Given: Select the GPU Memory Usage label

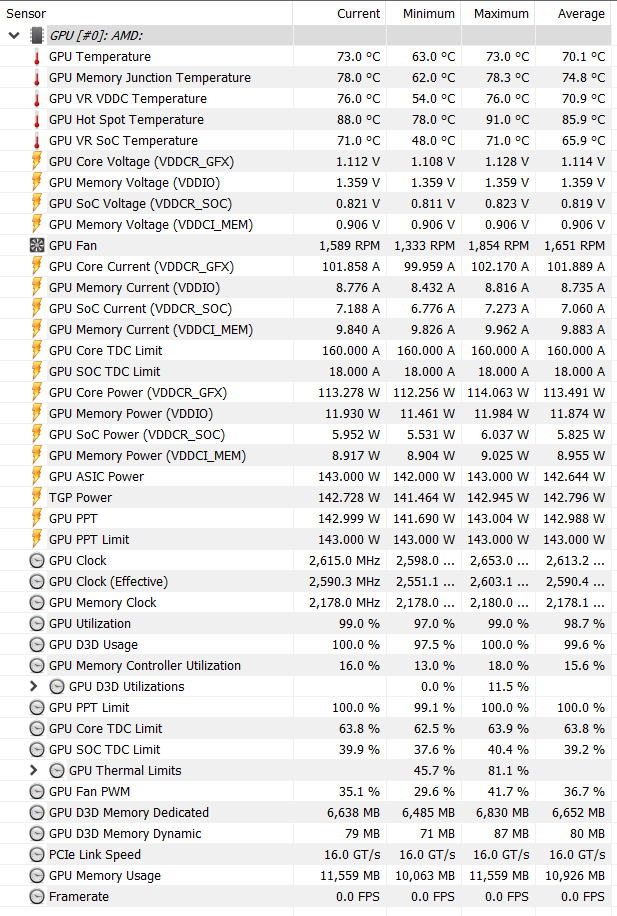Looking at the screenshot, I should tap(105, 876).
